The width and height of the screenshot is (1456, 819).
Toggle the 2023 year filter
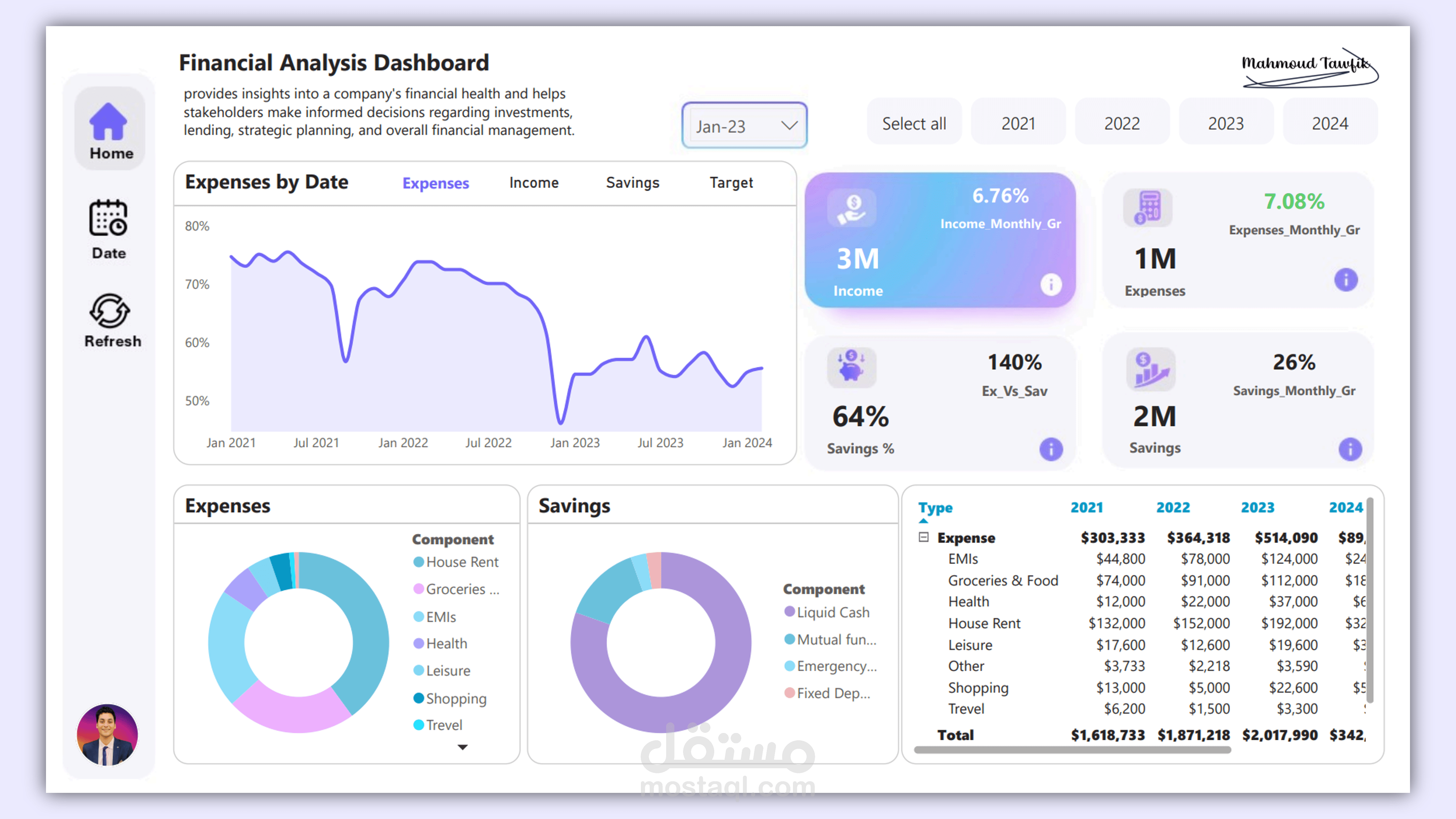click(1225, 123)
